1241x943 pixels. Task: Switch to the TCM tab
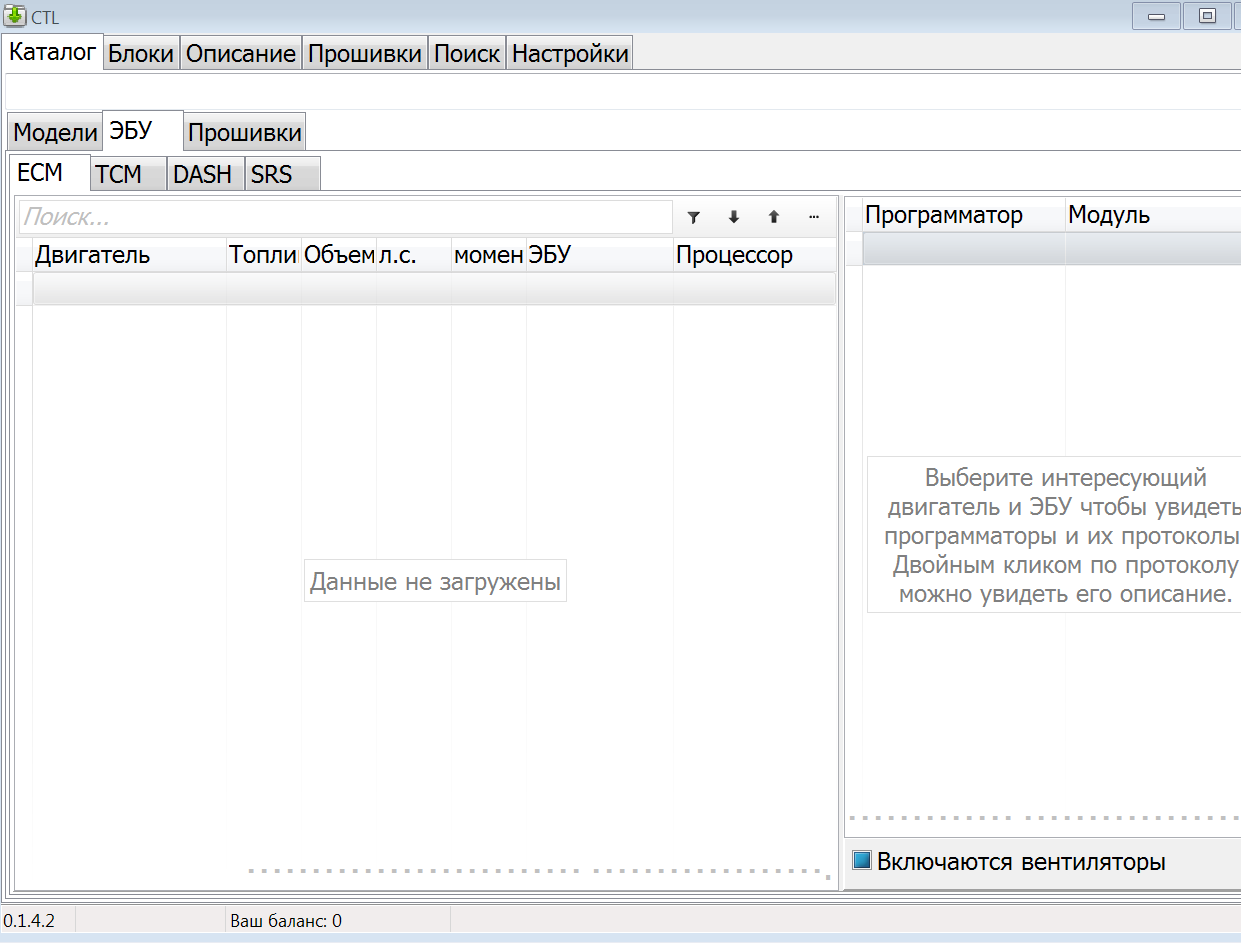click(x=118, y=175)
